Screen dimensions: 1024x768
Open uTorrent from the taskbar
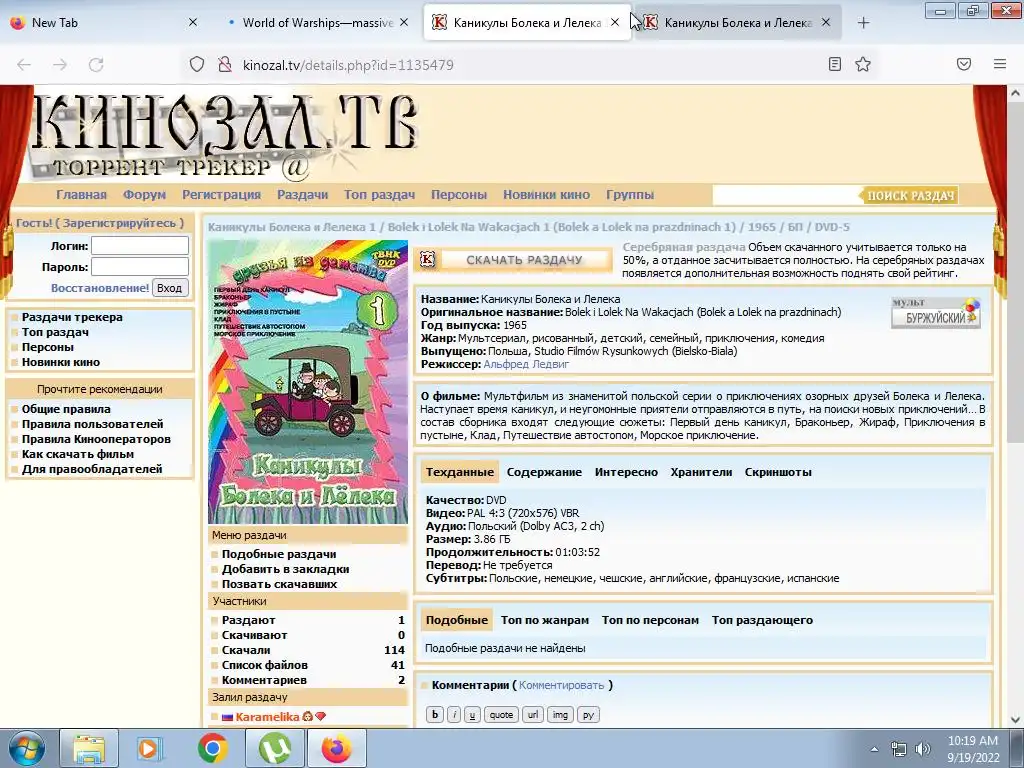click(274, 748)
